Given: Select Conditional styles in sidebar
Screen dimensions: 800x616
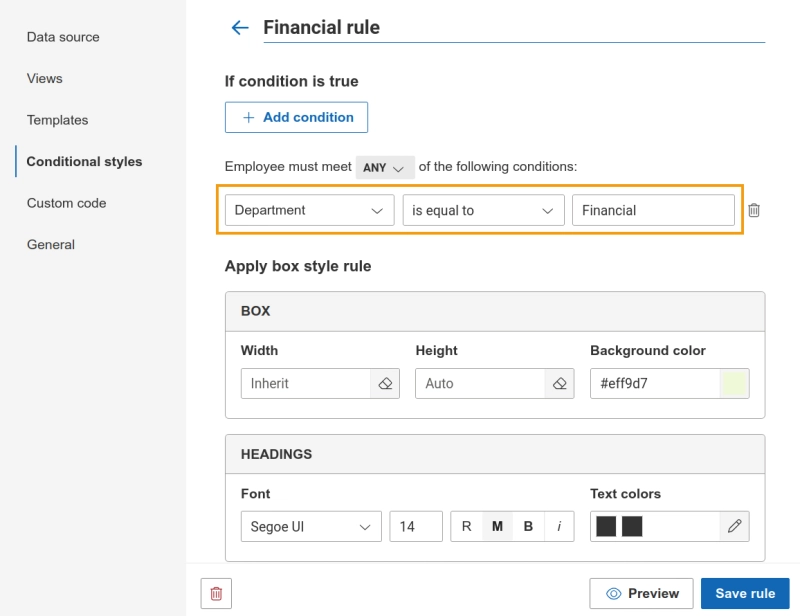Looking at the screenshot, I should [x=84, y=162].
